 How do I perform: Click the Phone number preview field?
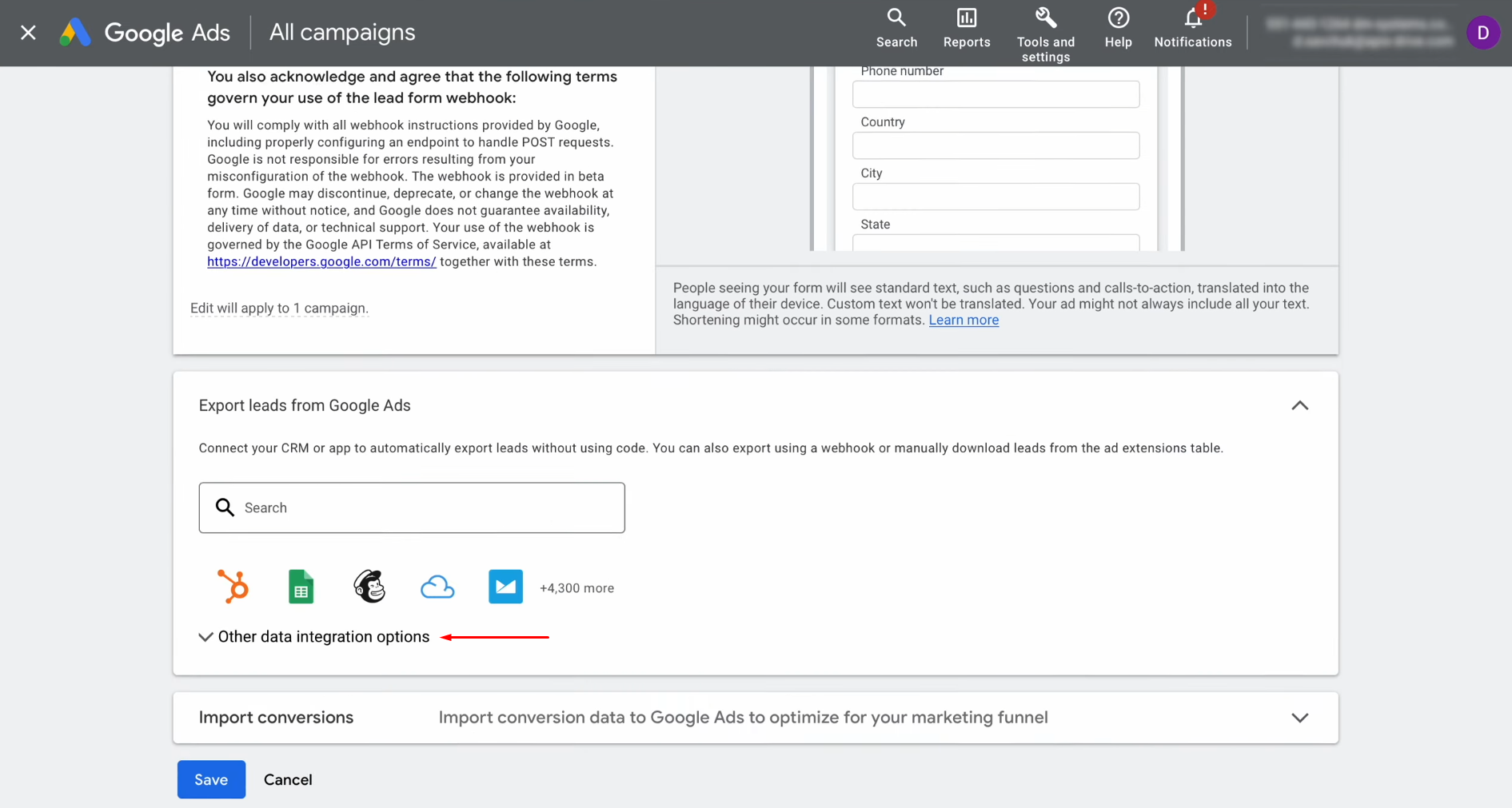(995, 94)
